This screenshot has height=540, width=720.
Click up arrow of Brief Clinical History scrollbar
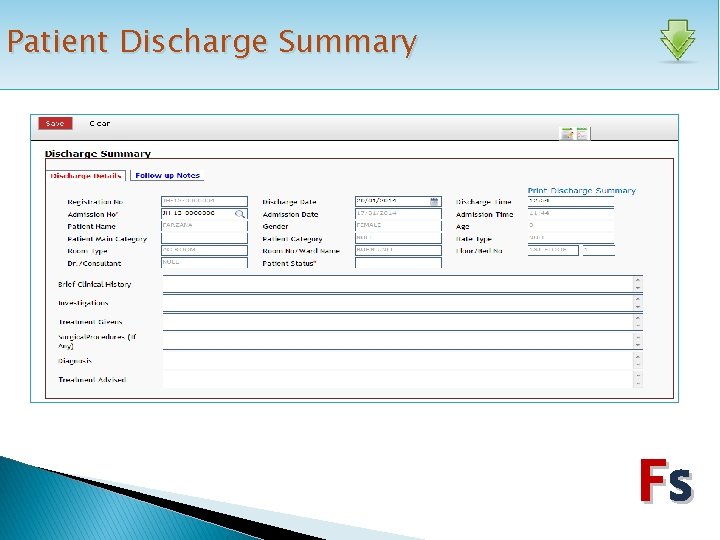click(638, 280)
